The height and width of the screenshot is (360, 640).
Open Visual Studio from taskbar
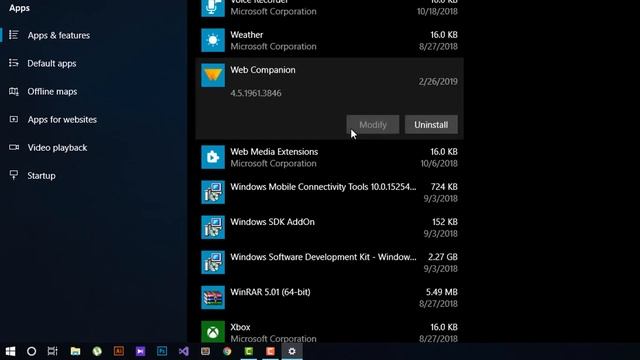[184, 351]
